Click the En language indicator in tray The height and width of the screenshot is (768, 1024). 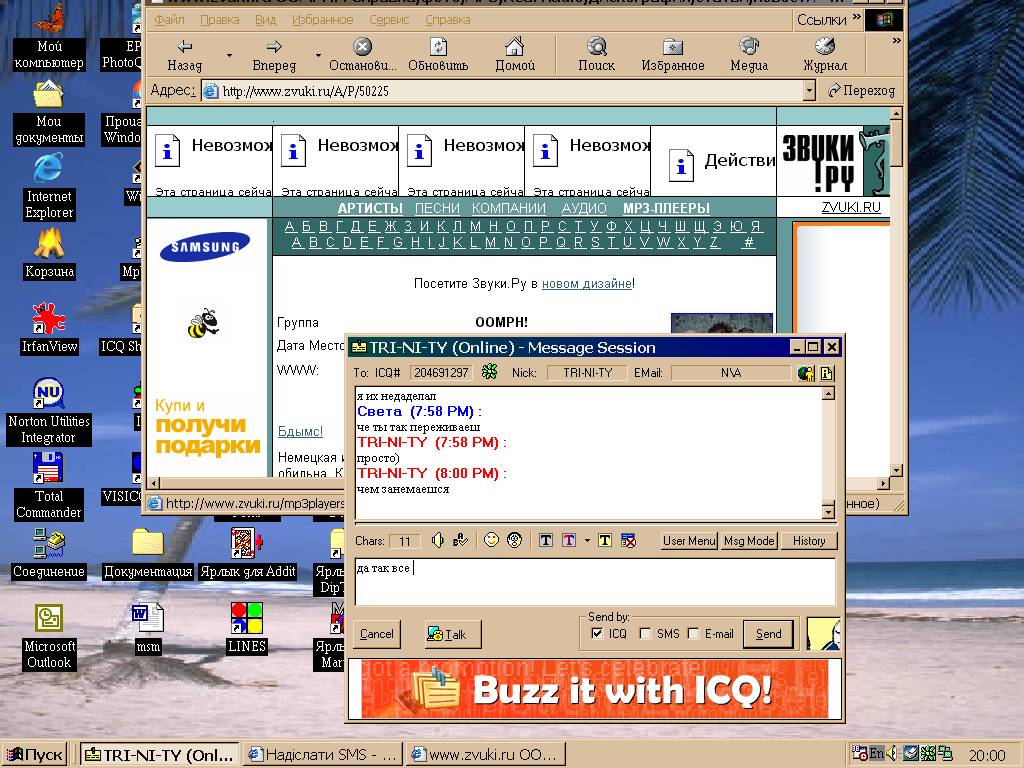coord(876,753)
